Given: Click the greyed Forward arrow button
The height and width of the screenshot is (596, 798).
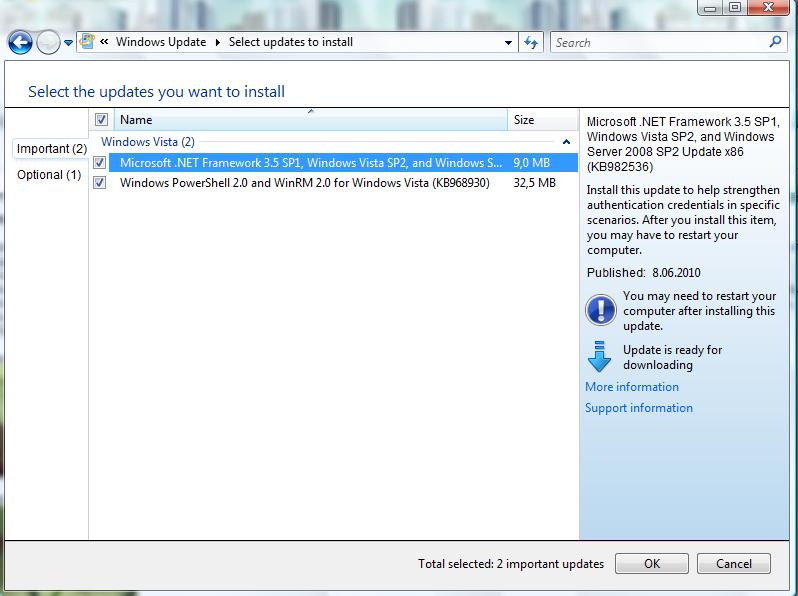Looking at the screenshot, I should click(x=48, y=43).
